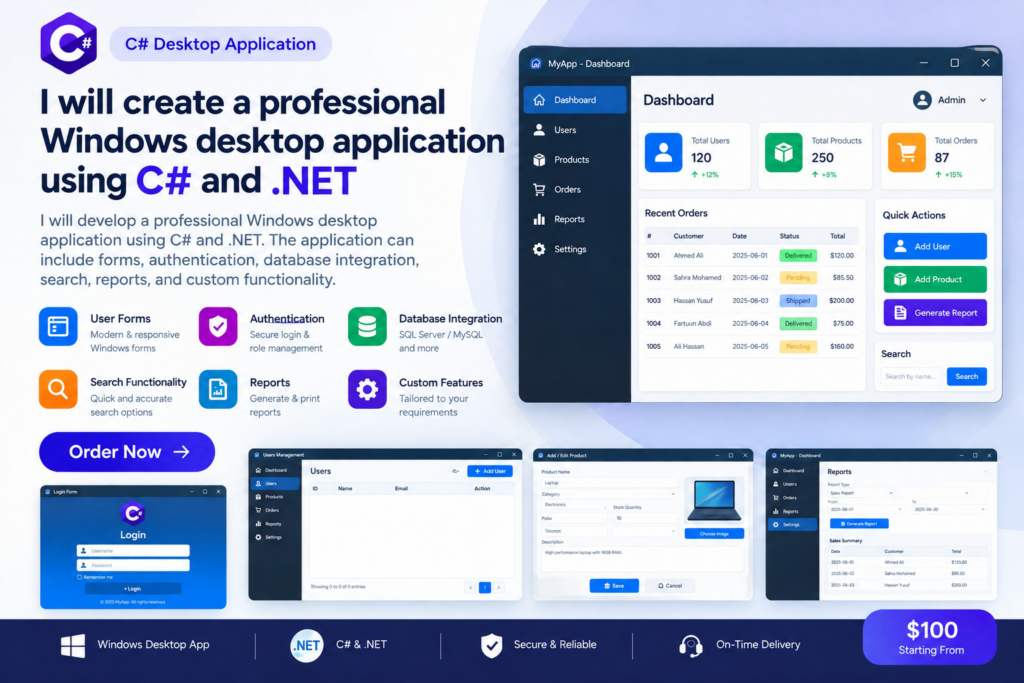Click the home icon in the main title bar
This screenshot has width=1024, height=683.
[x=536, y=63]
